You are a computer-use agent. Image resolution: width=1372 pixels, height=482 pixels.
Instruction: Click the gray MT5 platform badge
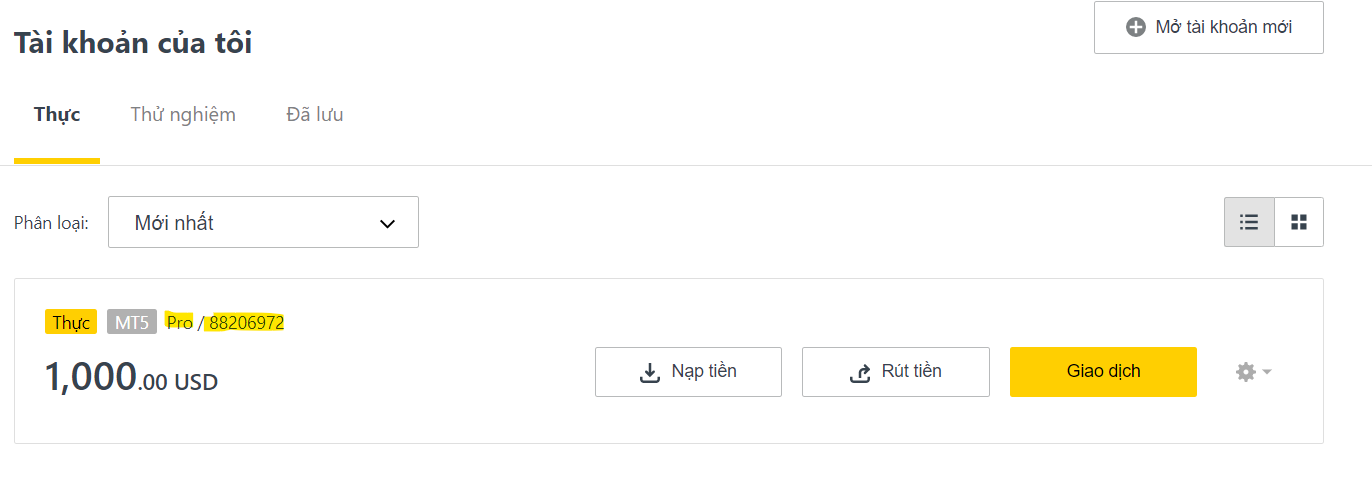(132, 322)
